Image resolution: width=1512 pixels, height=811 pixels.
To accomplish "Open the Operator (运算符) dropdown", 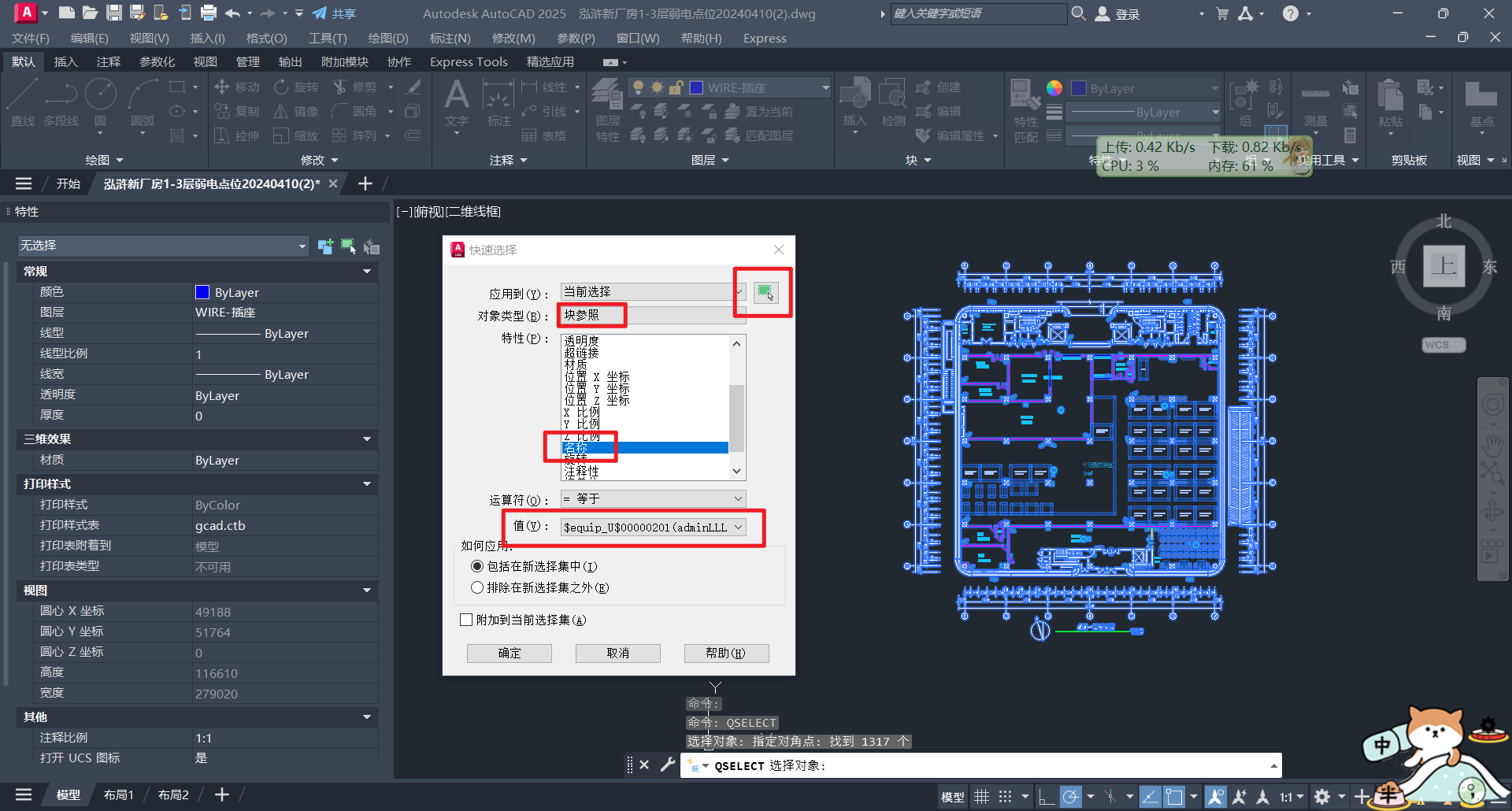I will pyautogui.click(x=653, y=498).
